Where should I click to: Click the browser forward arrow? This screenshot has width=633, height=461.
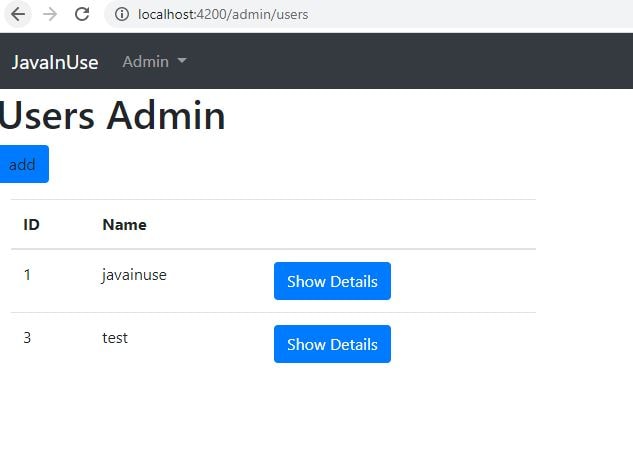pos(50,15)
